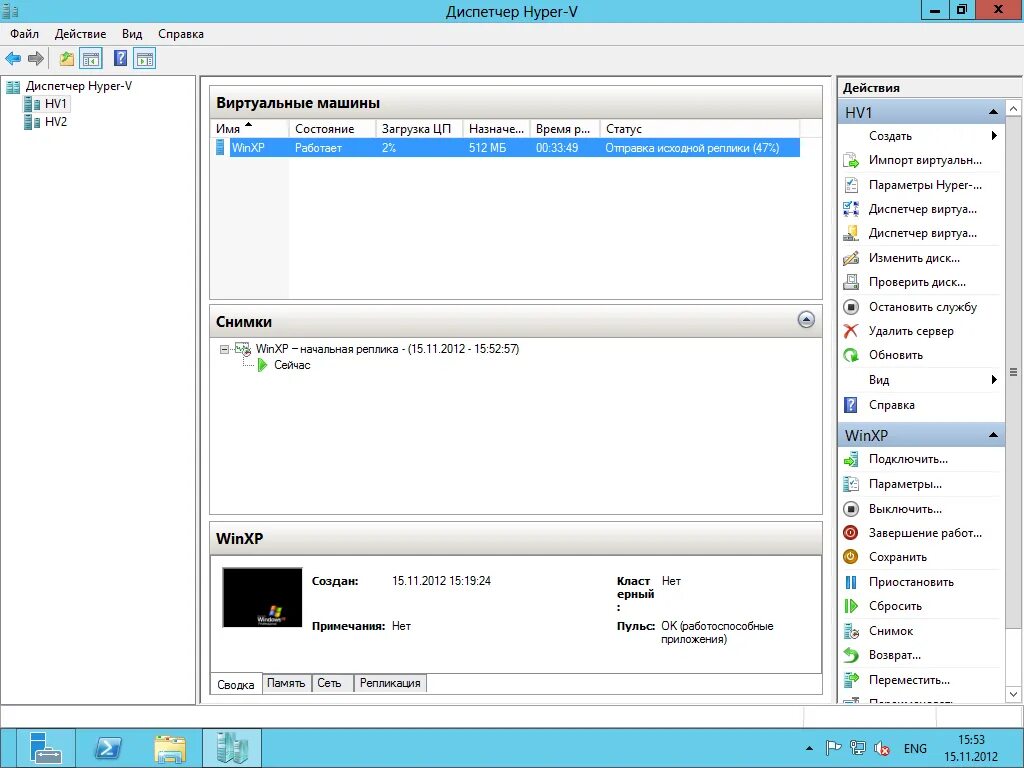Collapse the Снимки panel with round button
This screenshot has width=1024, height=768.
[x=807, y=320]
